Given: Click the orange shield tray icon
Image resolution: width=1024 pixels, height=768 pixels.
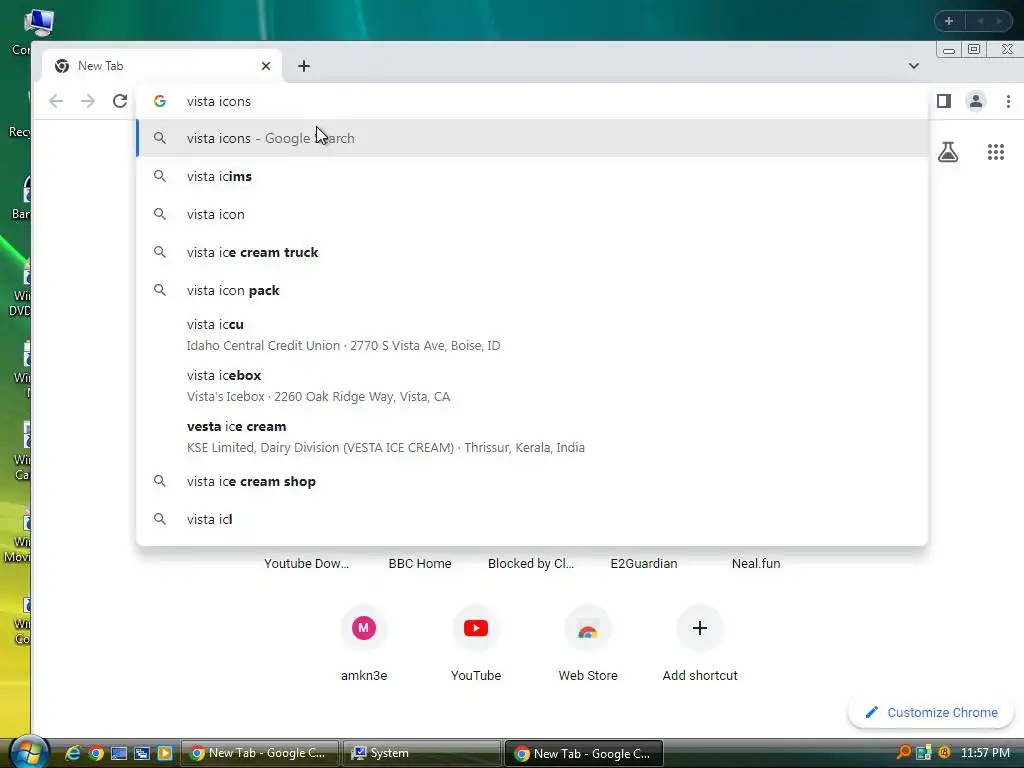Looking at the screenshot, I should point(944,753).
